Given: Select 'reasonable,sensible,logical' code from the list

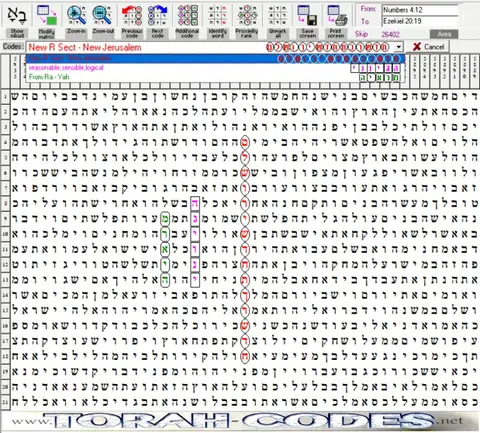Looking at the screenshot, I should [x=215, y=68].
